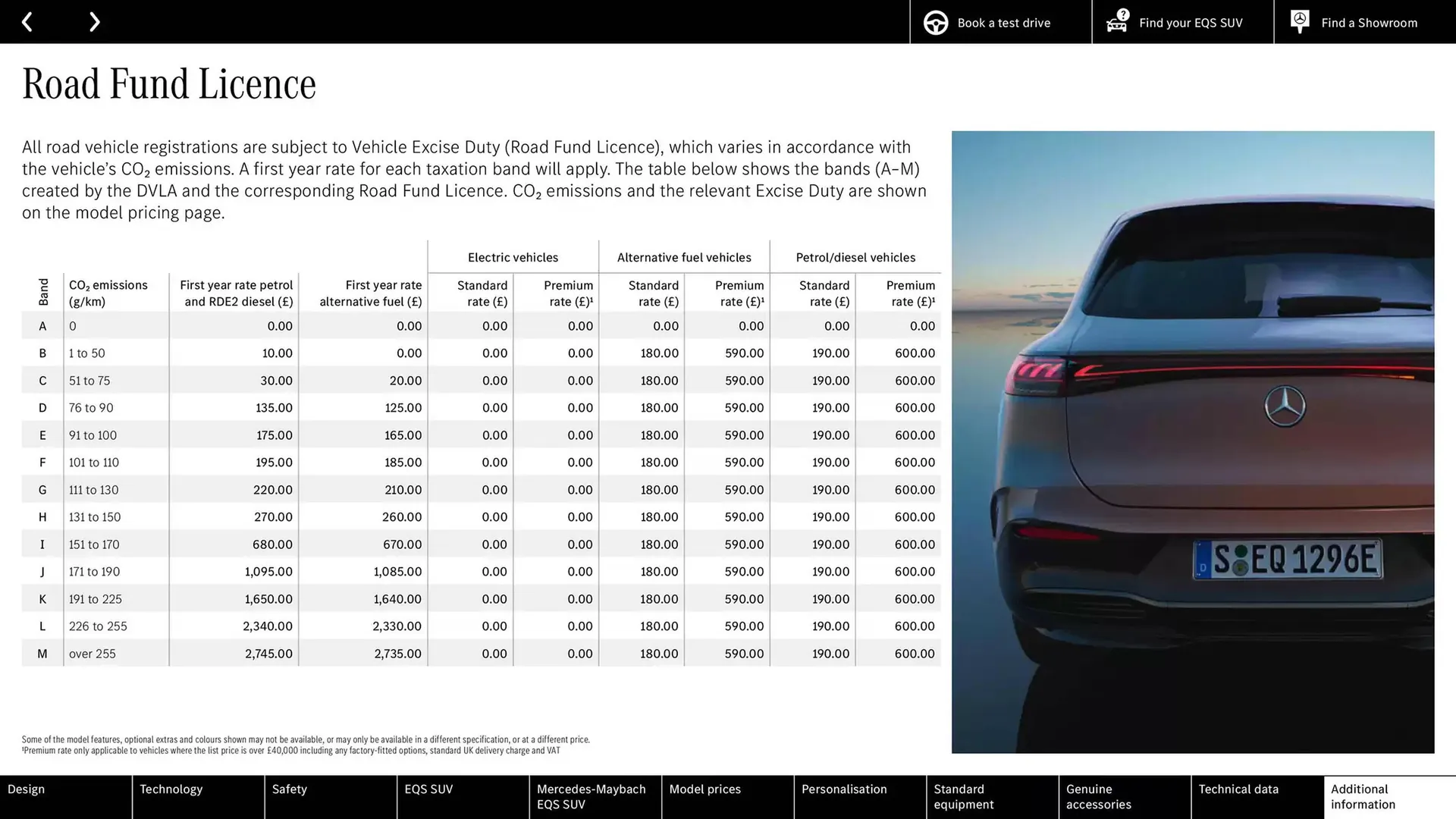Screen dimensions: 1456x819
Task: Click the forward navigation arrow
Action: [94, 21]
